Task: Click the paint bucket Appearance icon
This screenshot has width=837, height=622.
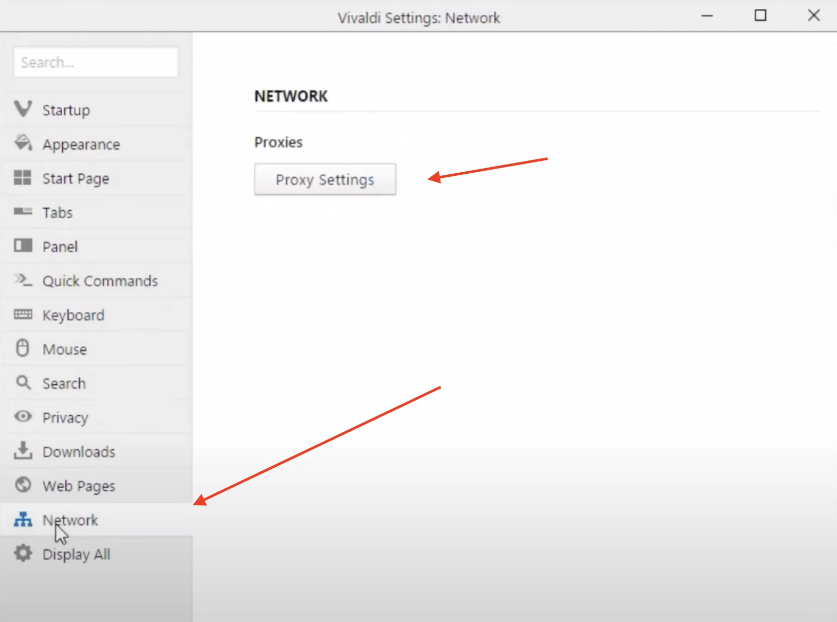Action: coord(23,143)
